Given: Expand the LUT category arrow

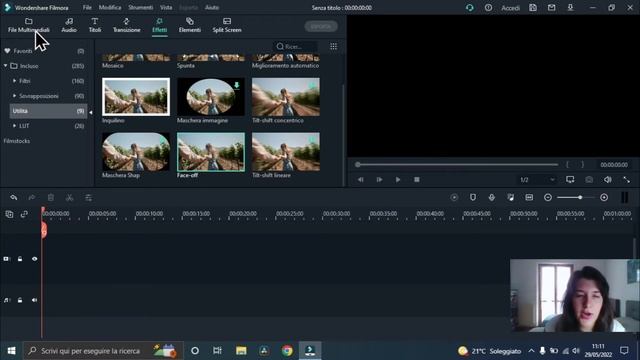Looking at the screenshot, I should [x=14, y=126].
